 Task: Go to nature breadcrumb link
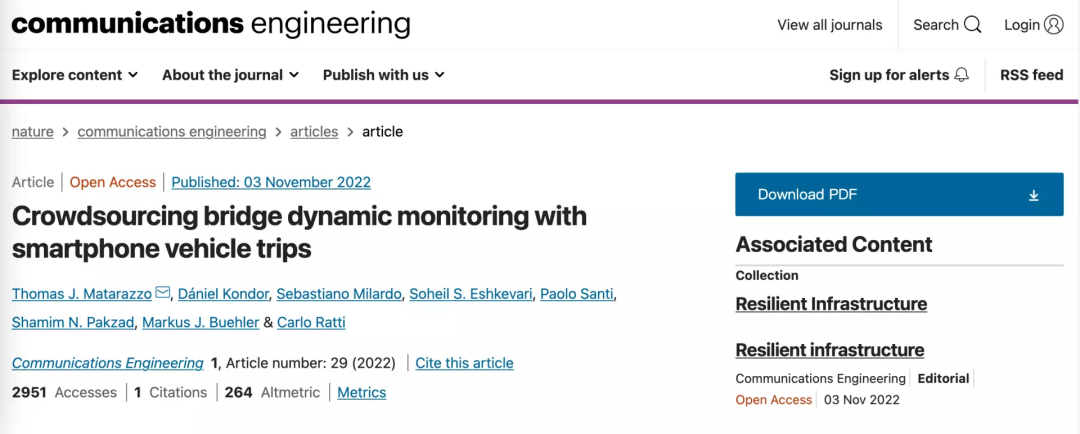(x=33, y=132)
